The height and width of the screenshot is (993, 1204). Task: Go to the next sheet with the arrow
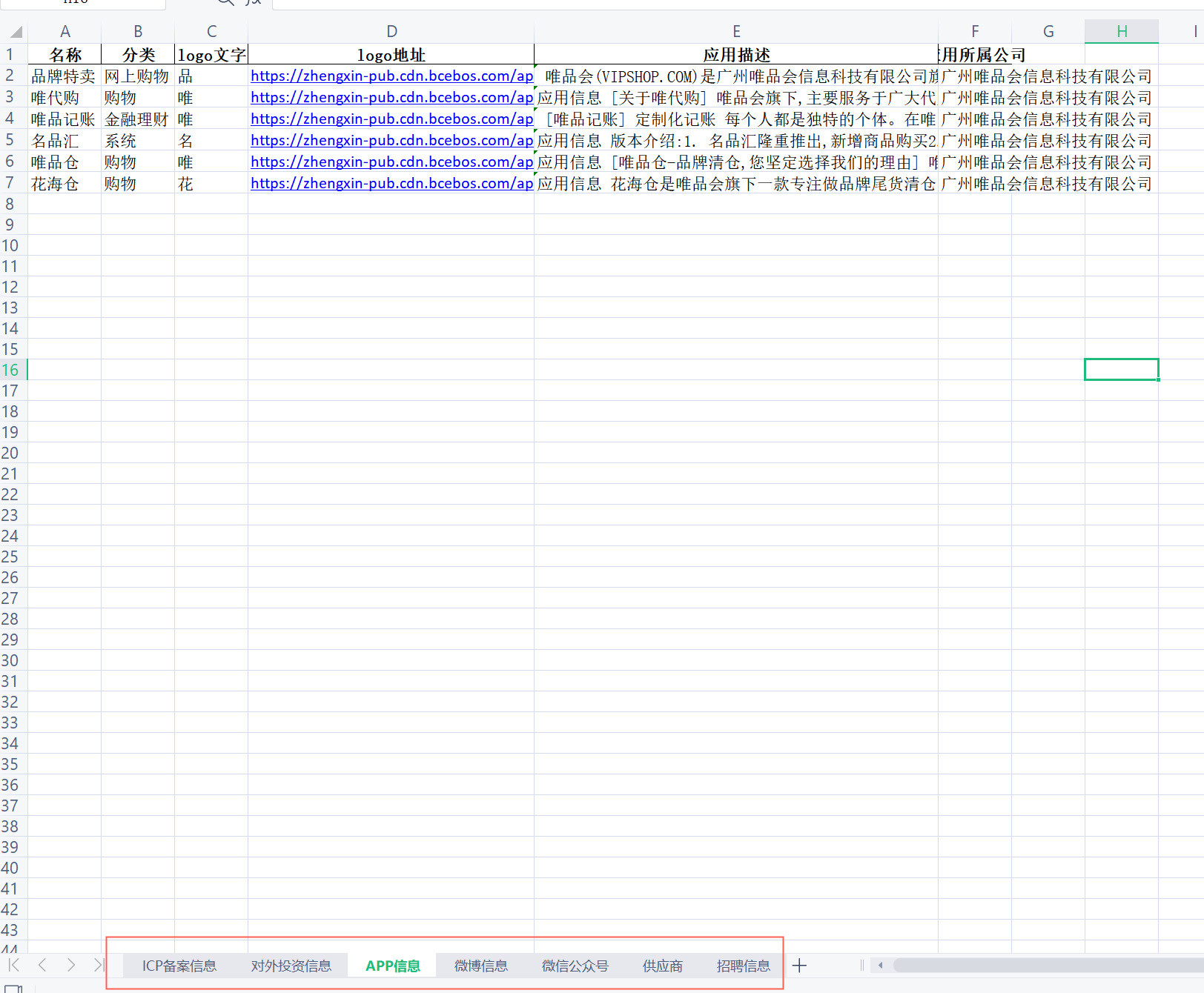[x=70, y=965]
